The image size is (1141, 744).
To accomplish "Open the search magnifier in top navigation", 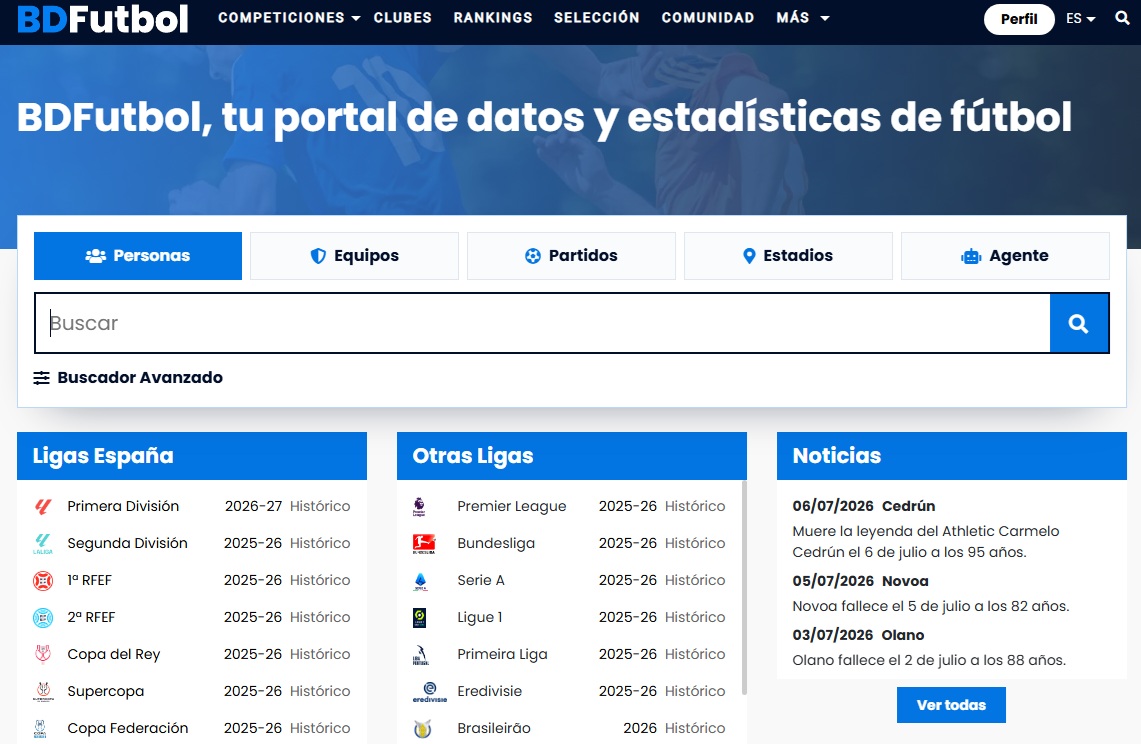I will tap(1122, 18).
